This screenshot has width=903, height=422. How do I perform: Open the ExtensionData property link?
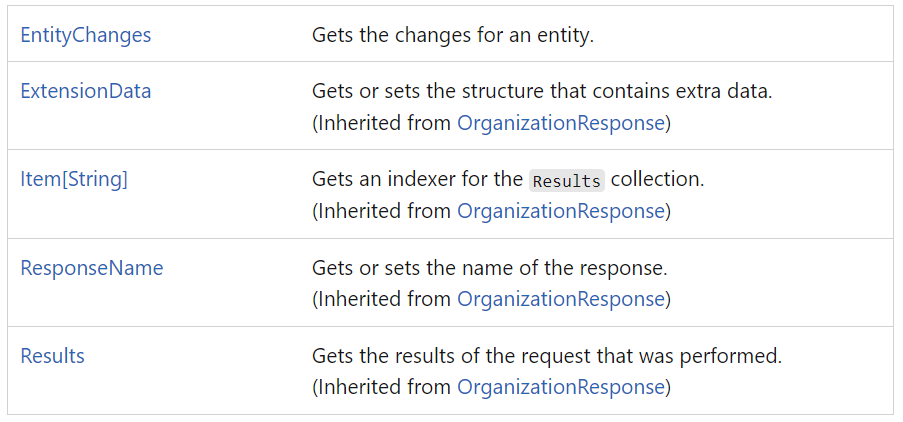[x=86, y=91]
